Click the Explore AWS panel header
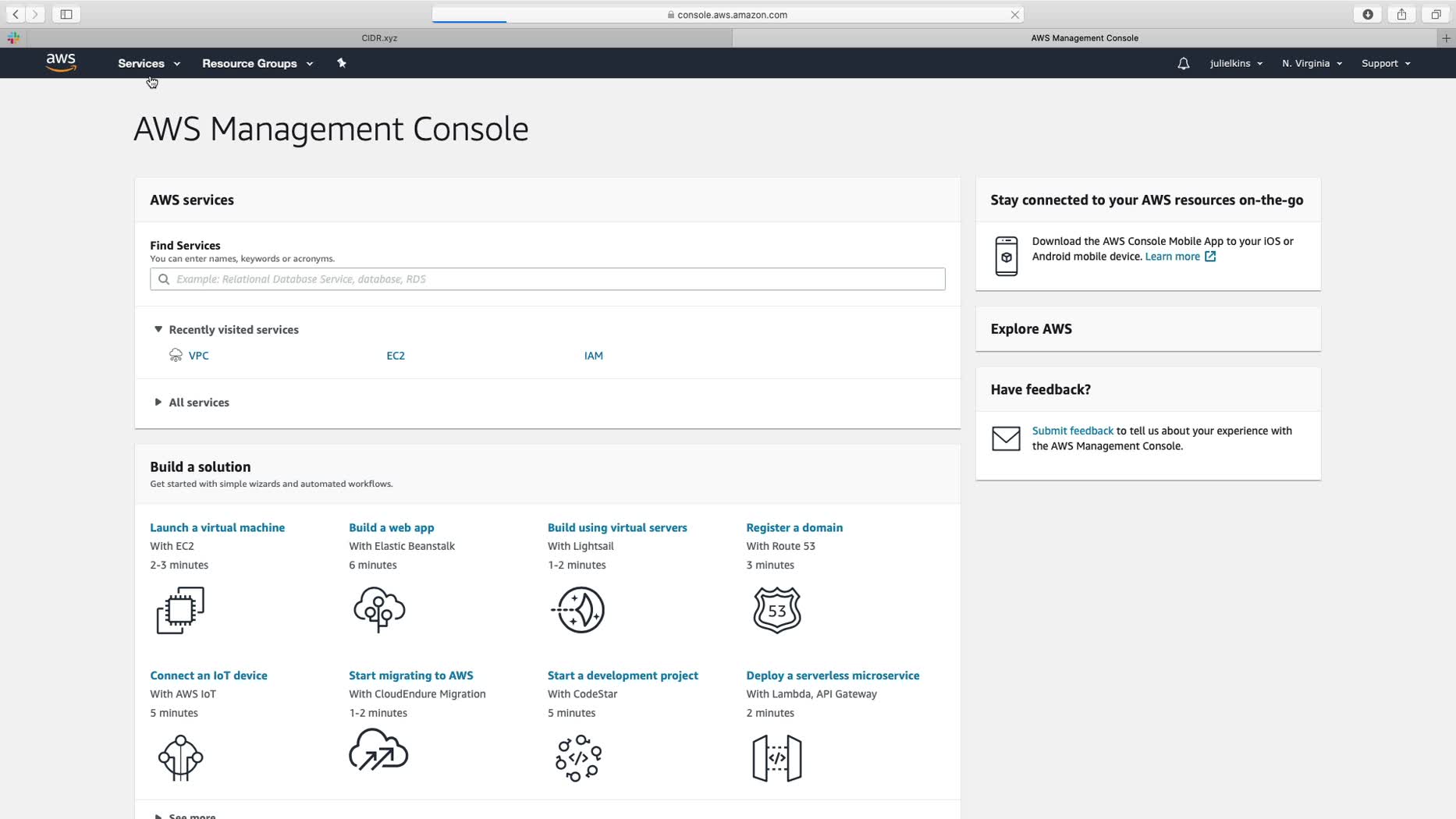The image size is (1456, 819). pos(1148,328)
